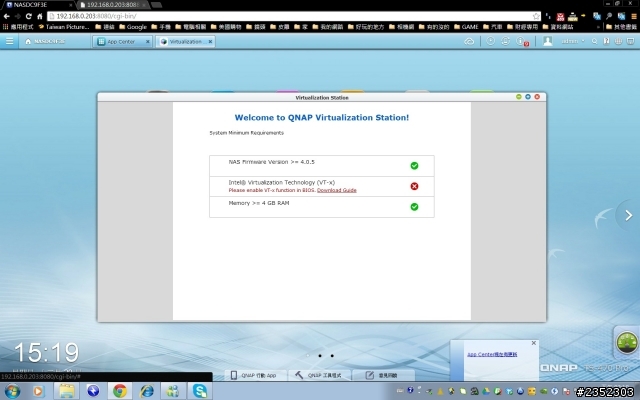
Task: Open the QNAP mobile App button
Action: [x=256, y=375]
